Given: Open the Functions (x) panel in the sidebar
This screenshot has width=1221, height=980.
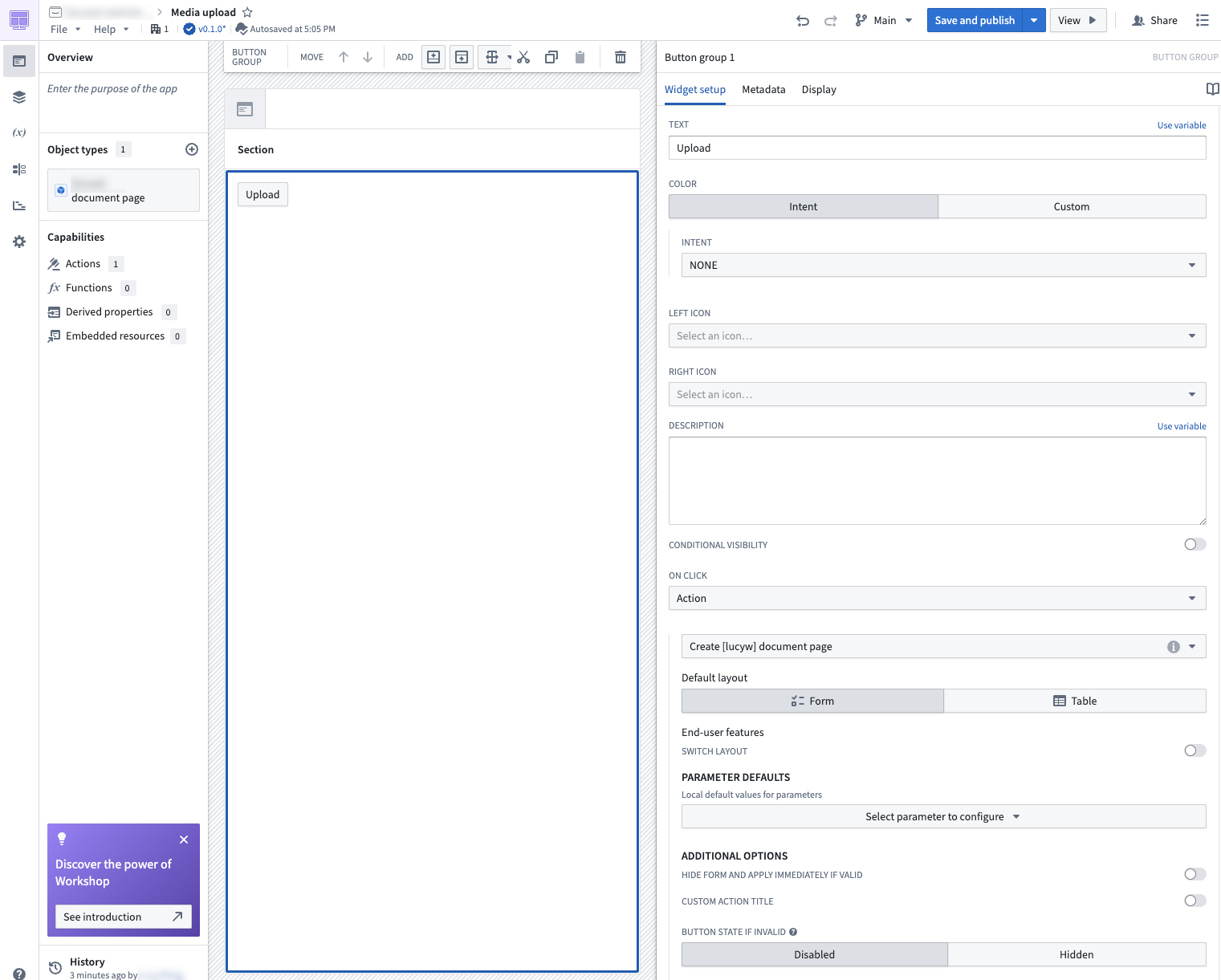Looking at the screenshot, I should pyautogui.click(x=19, y=132).
